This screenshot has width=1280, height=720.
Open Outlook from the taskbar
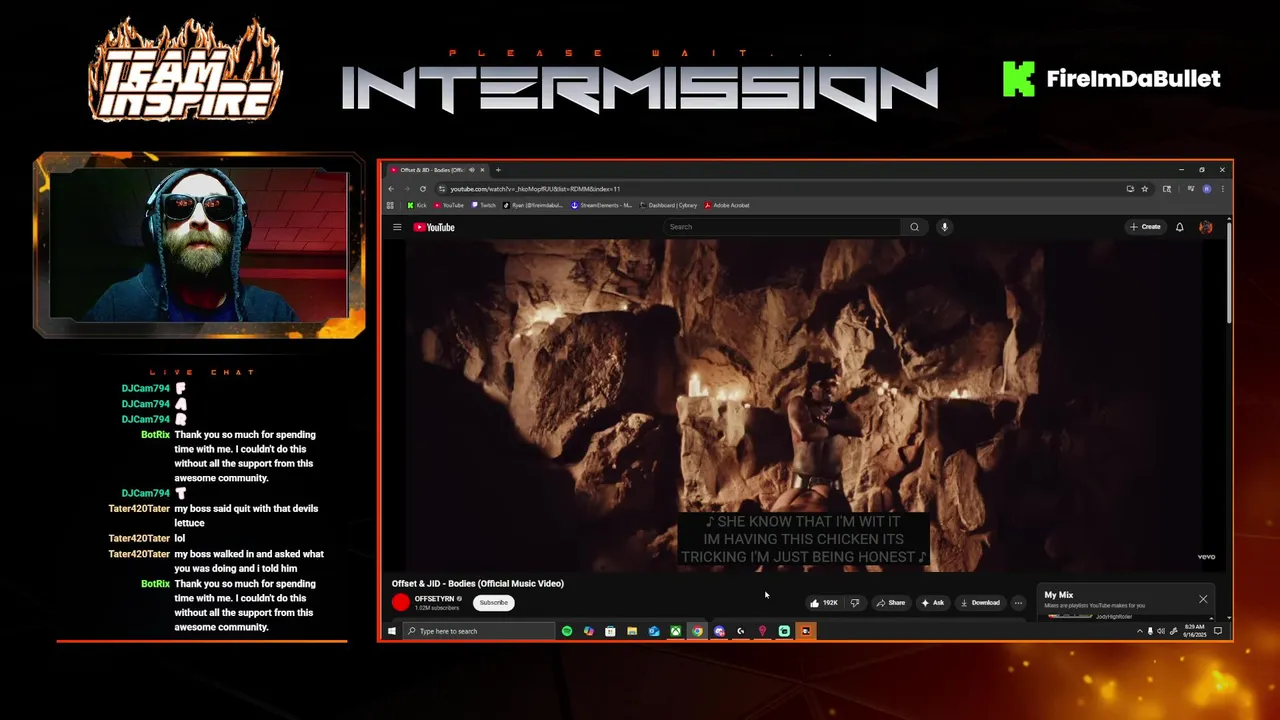coord(654,631)
